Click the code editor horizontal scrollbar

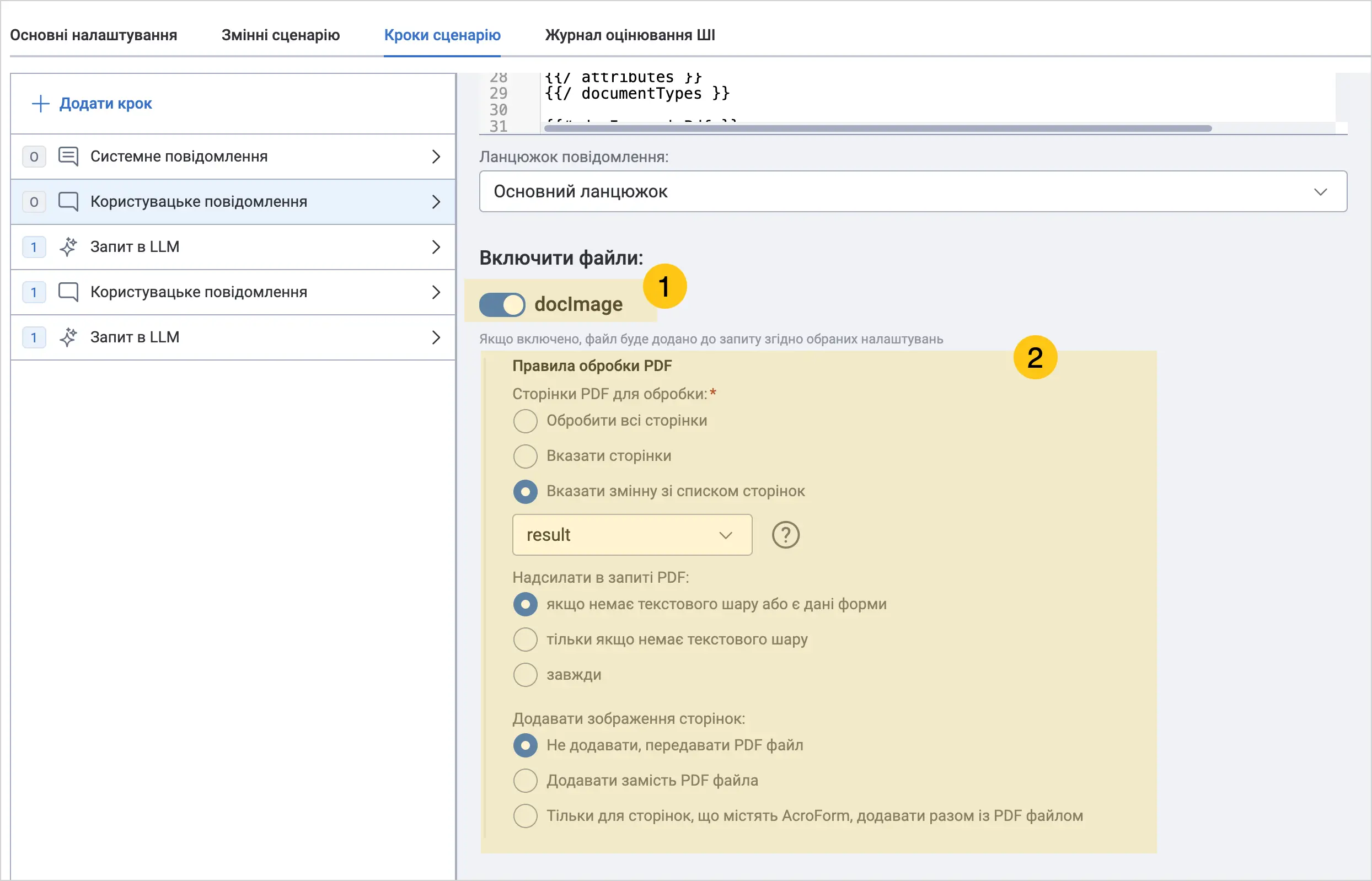(x=878, y=128)
